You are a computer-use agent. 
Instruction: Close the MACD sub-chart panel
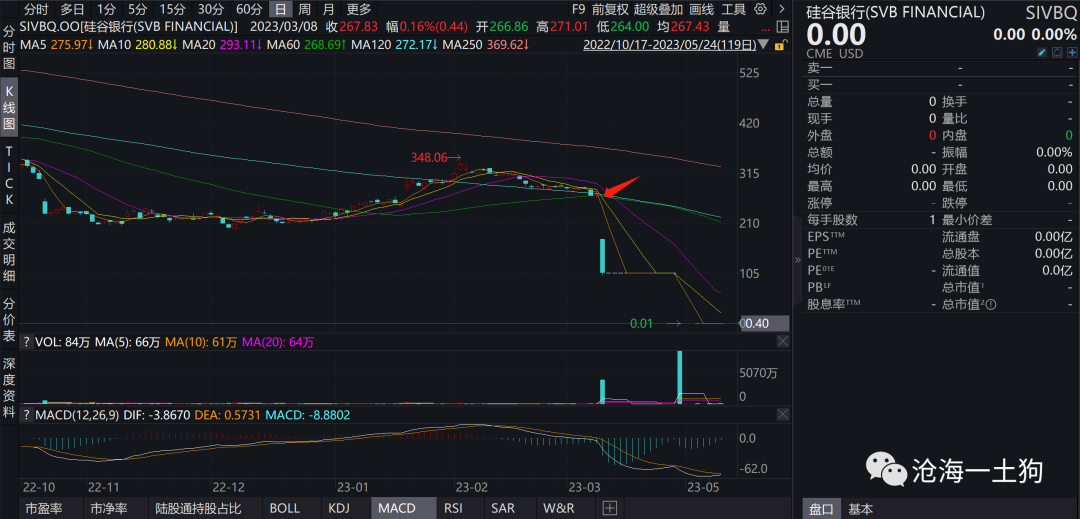782,414
